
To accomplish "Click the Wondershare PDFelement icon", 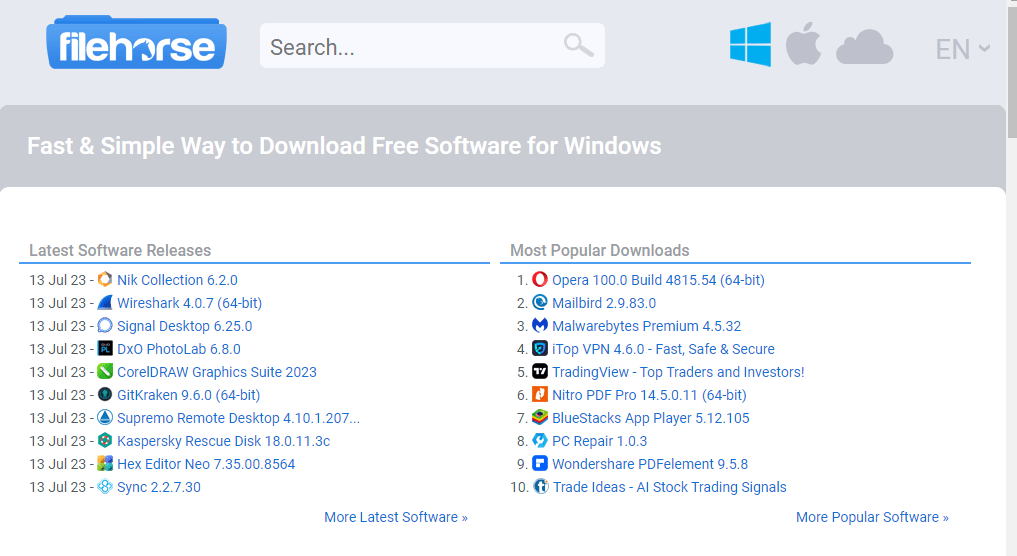I will 540,464.
